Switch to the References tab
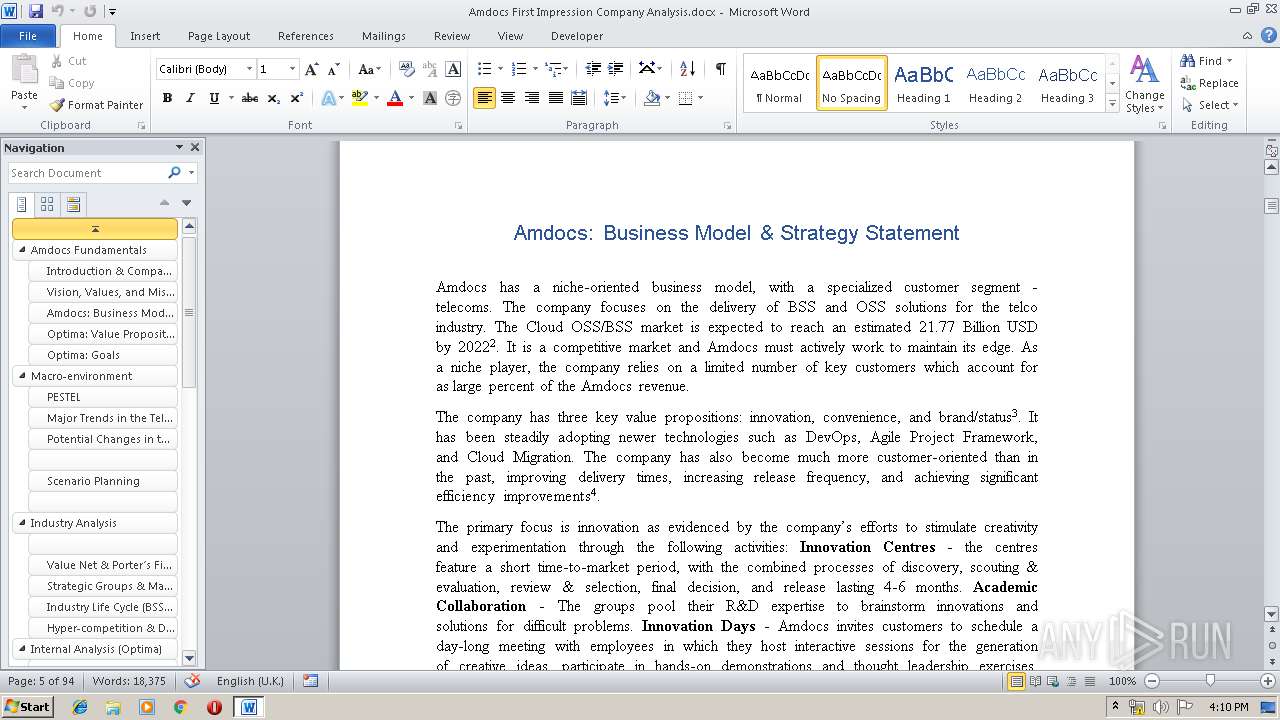1280x720 pixels. (x=306, y=36)
